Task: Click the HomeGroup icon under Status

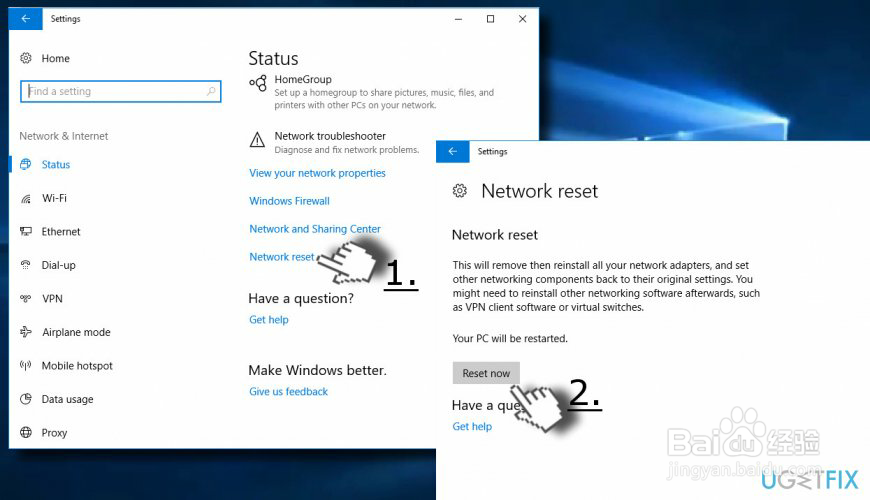Action: click(258, 83)
